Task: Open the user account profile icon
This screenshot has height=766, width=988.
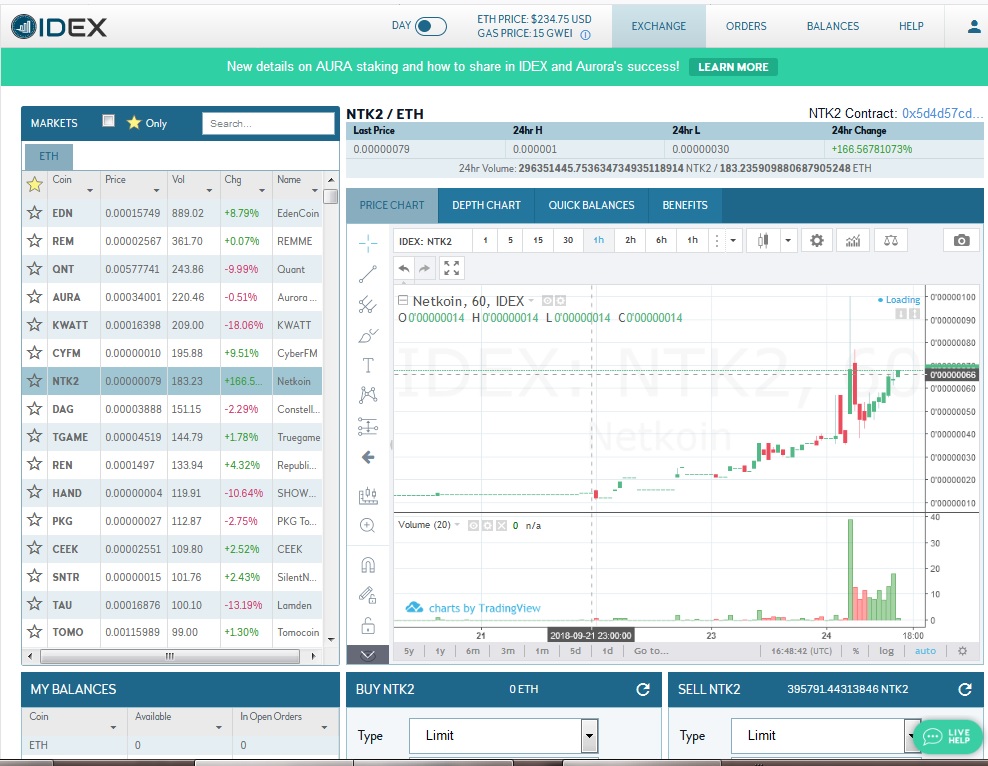Action: 974,27
